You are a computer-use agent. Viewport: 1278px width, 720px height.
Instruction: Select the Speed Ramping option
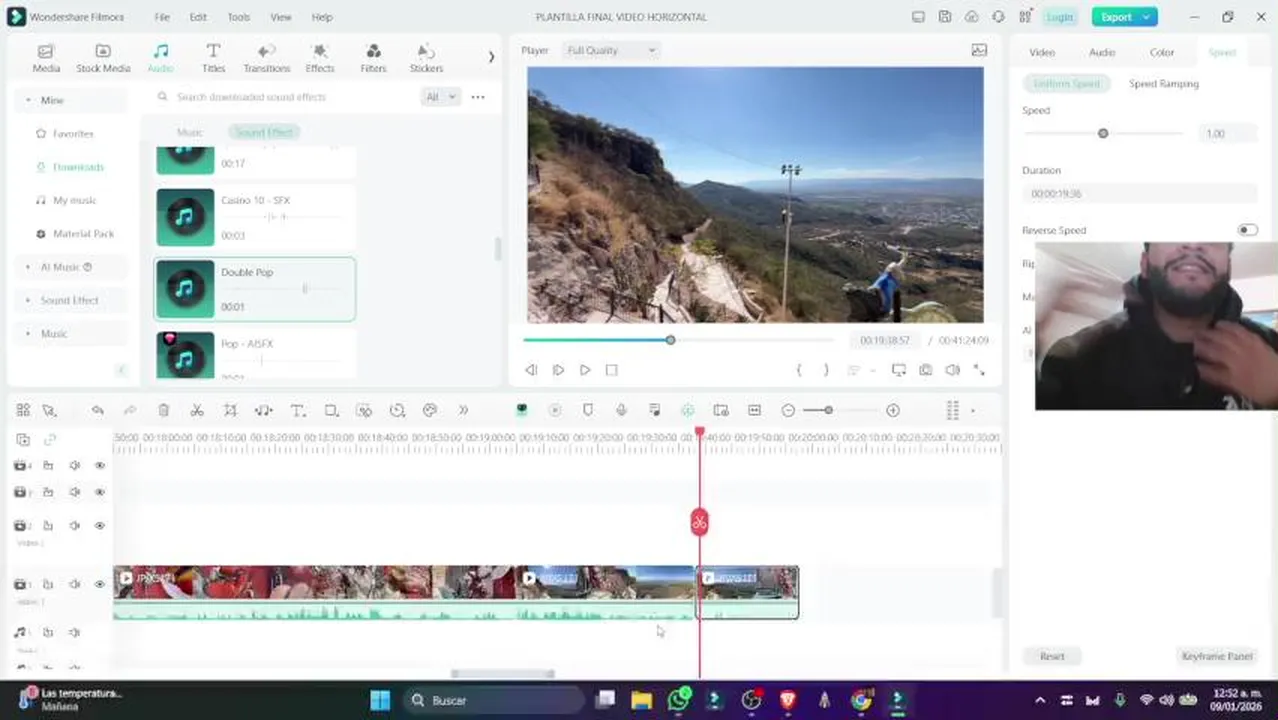tap(1164, 84)
